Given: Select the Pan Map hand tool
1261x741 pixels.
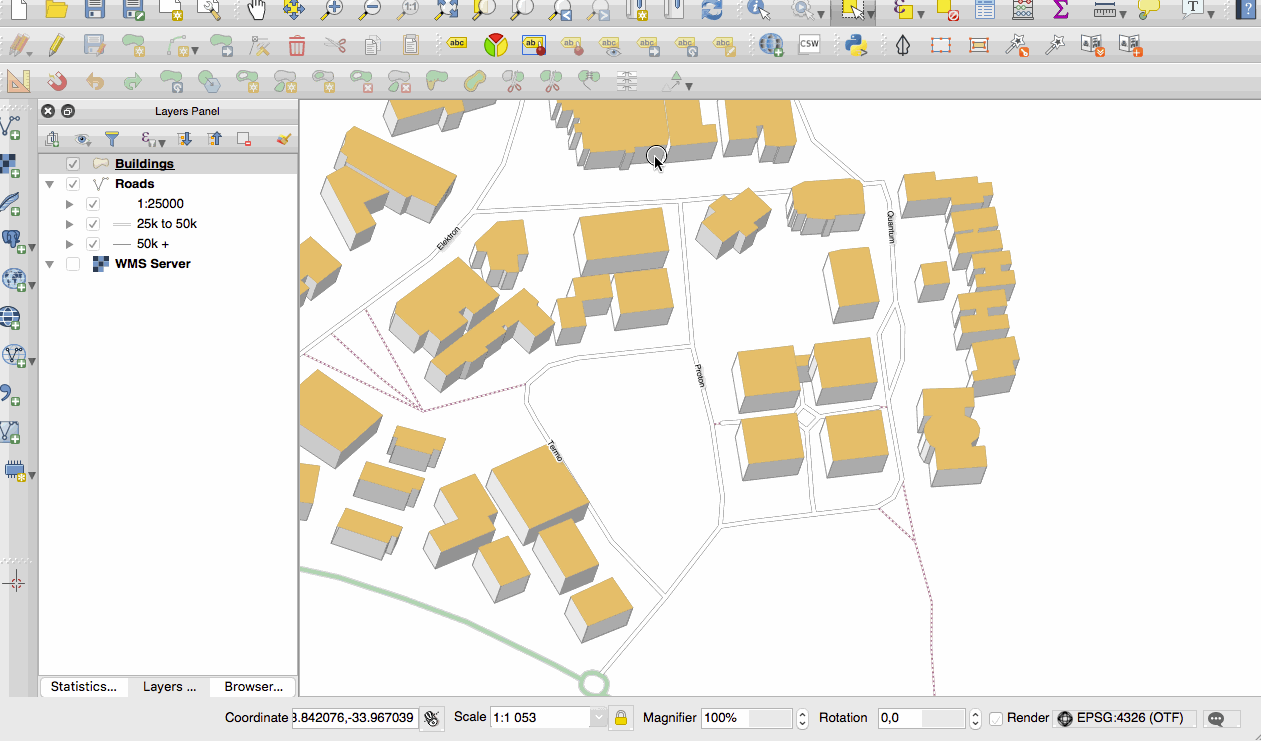Looking at the screenshot, I should [x=257, y=10].
